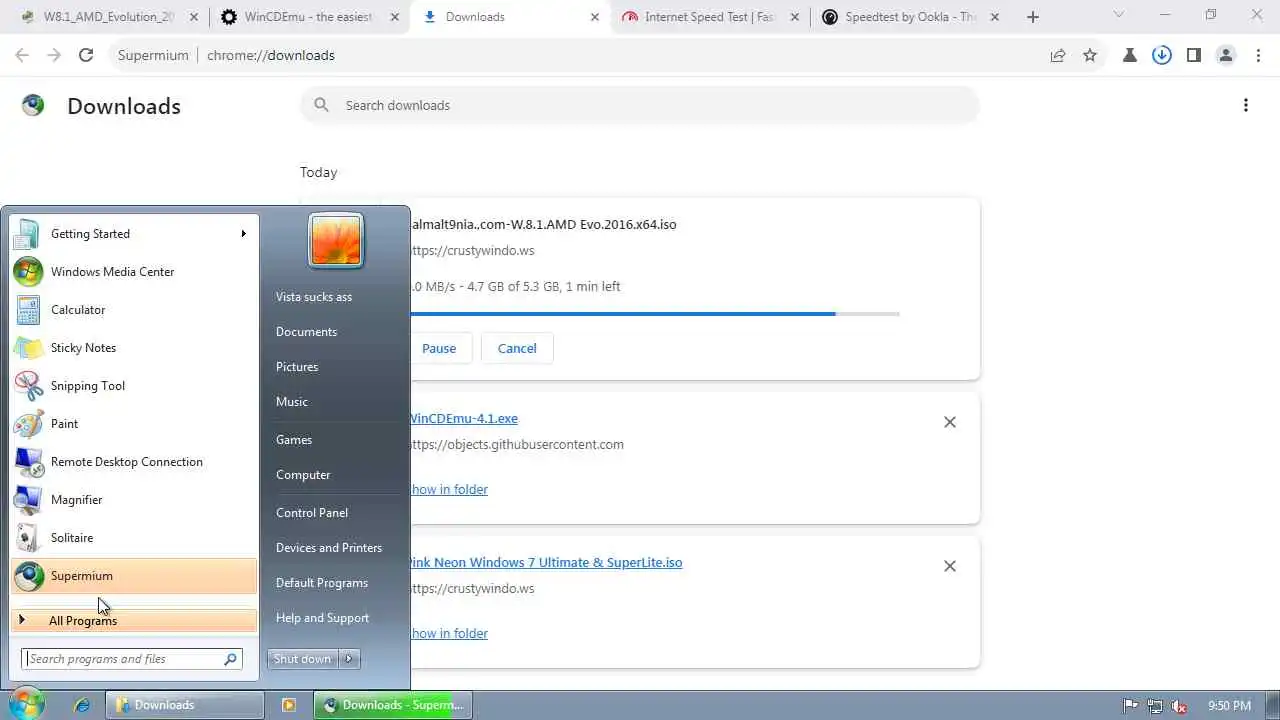The height and width of the screenshot is (720, 1280).
Task: Open the Extensions icon
Action: coord(1130,55)
